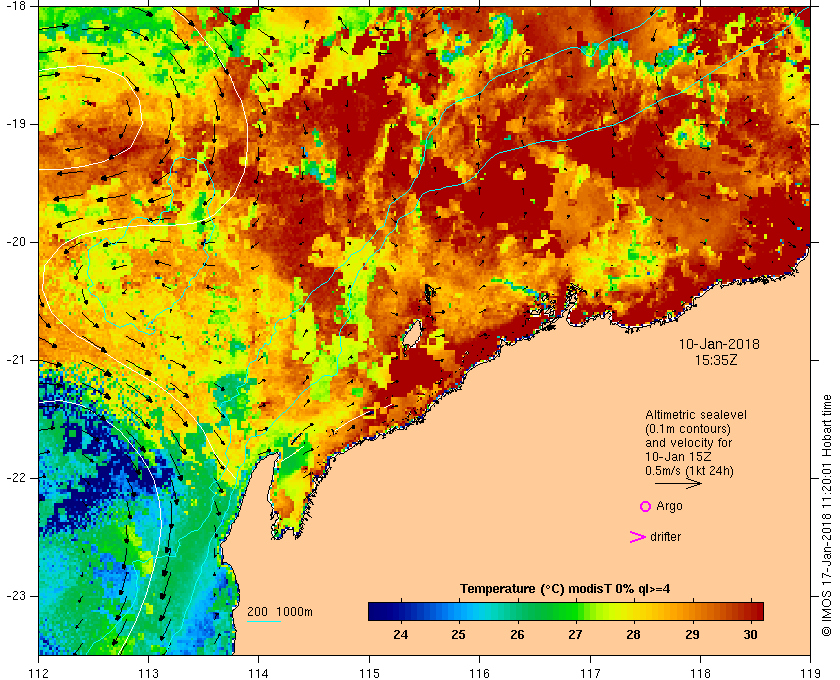This screenshot has width=840, height=680.
Task: Click the time text 15:35Z
Action: (x=716, y=360)
